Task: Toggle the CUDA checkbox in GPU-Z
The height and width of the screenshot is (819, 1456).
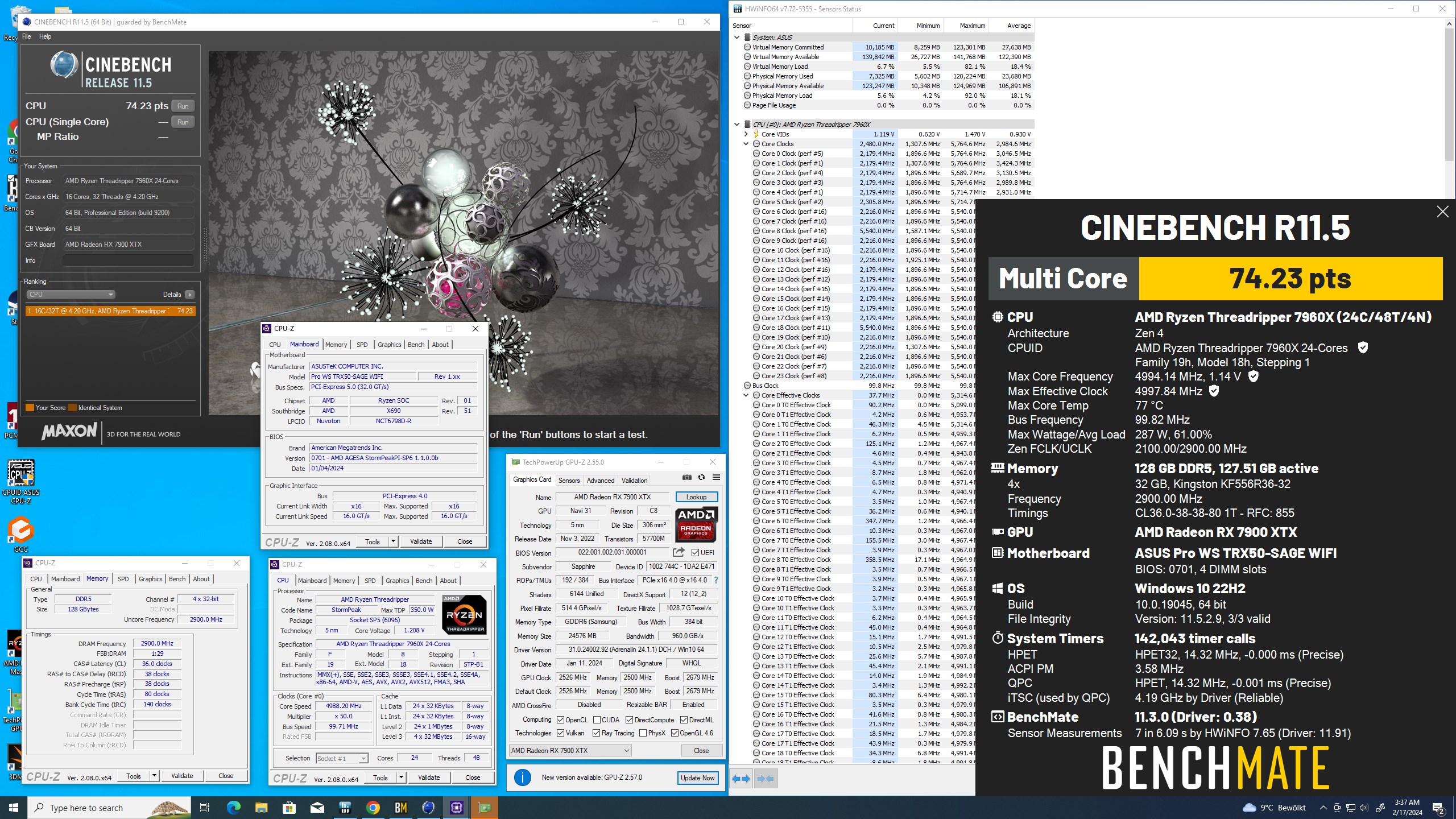Action: 597,719
